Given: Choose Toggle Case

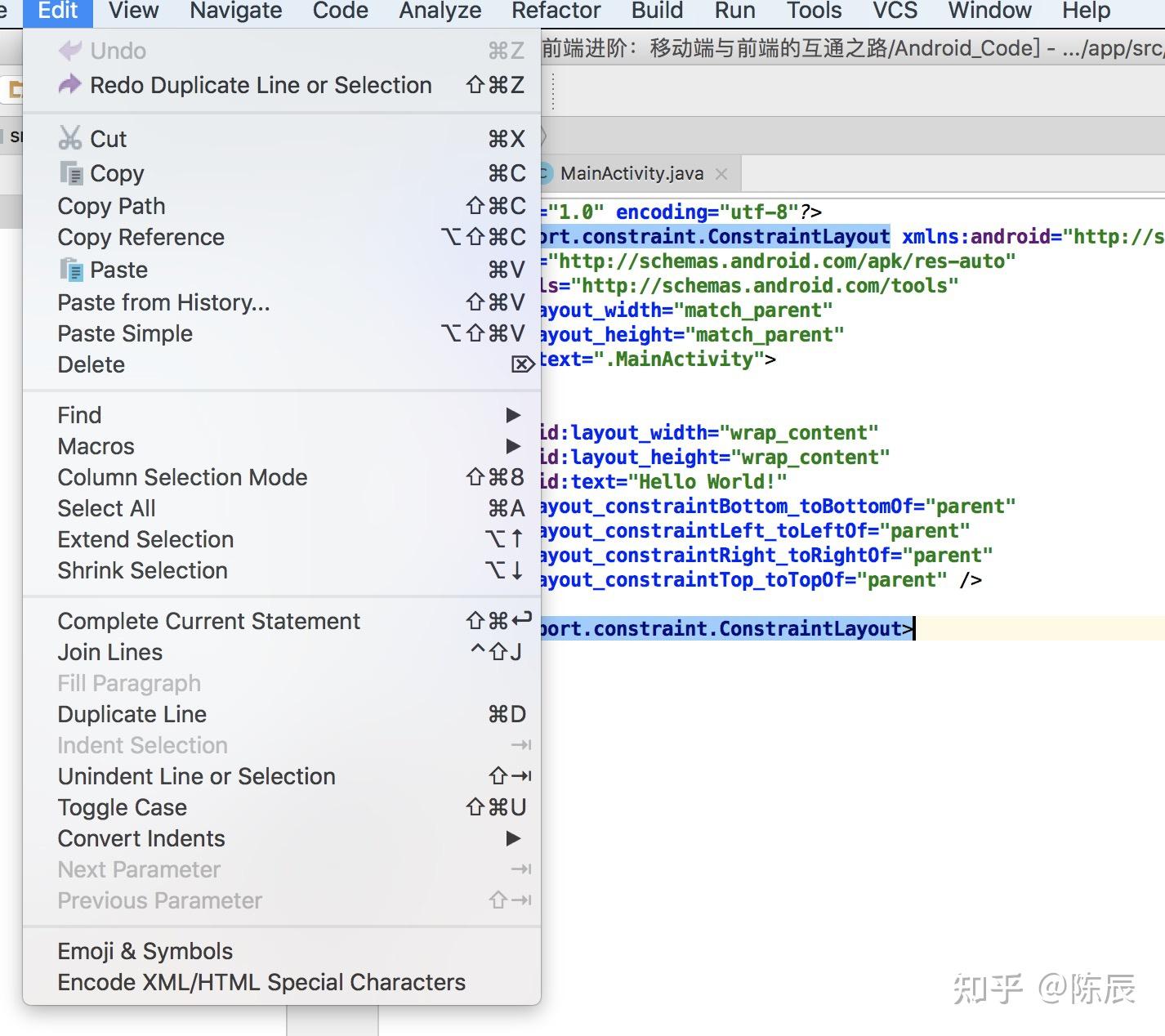Looking at the screenshot, I should click(x=282, y=807).
